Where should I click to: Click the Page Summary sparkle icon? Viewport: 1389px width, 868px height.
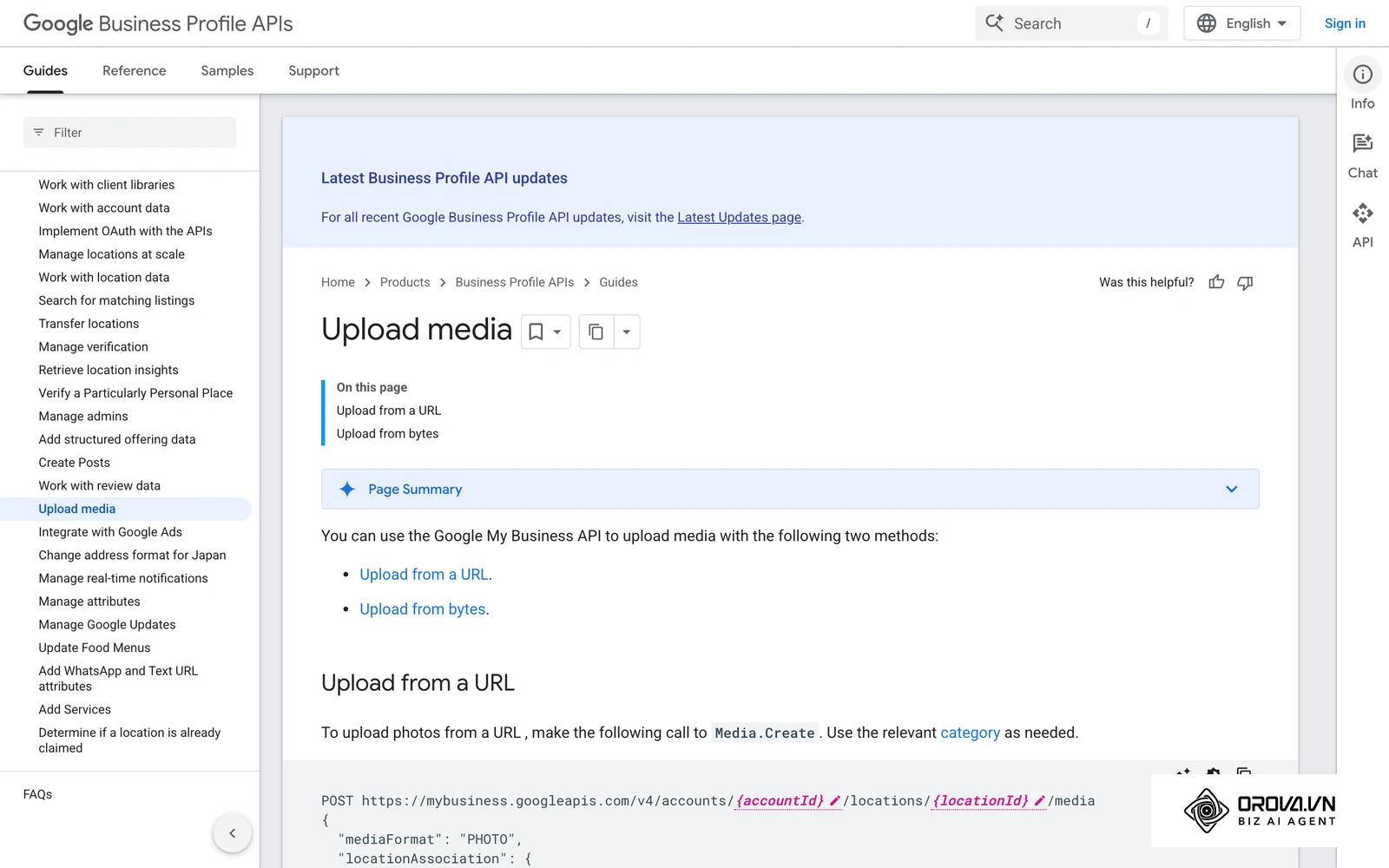pyautogui.click(x=347, y=490)
